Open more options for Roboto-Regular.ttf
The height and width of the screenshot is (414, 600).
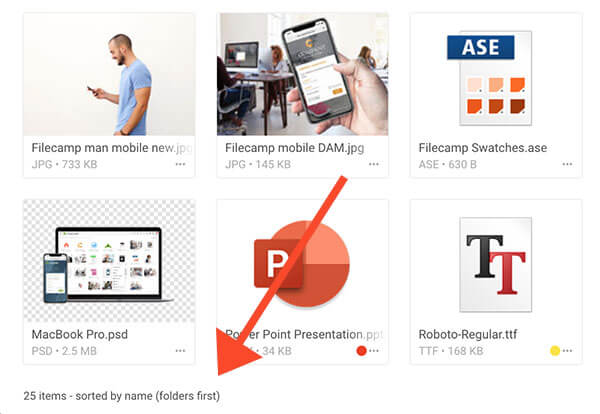click(568, 350)
